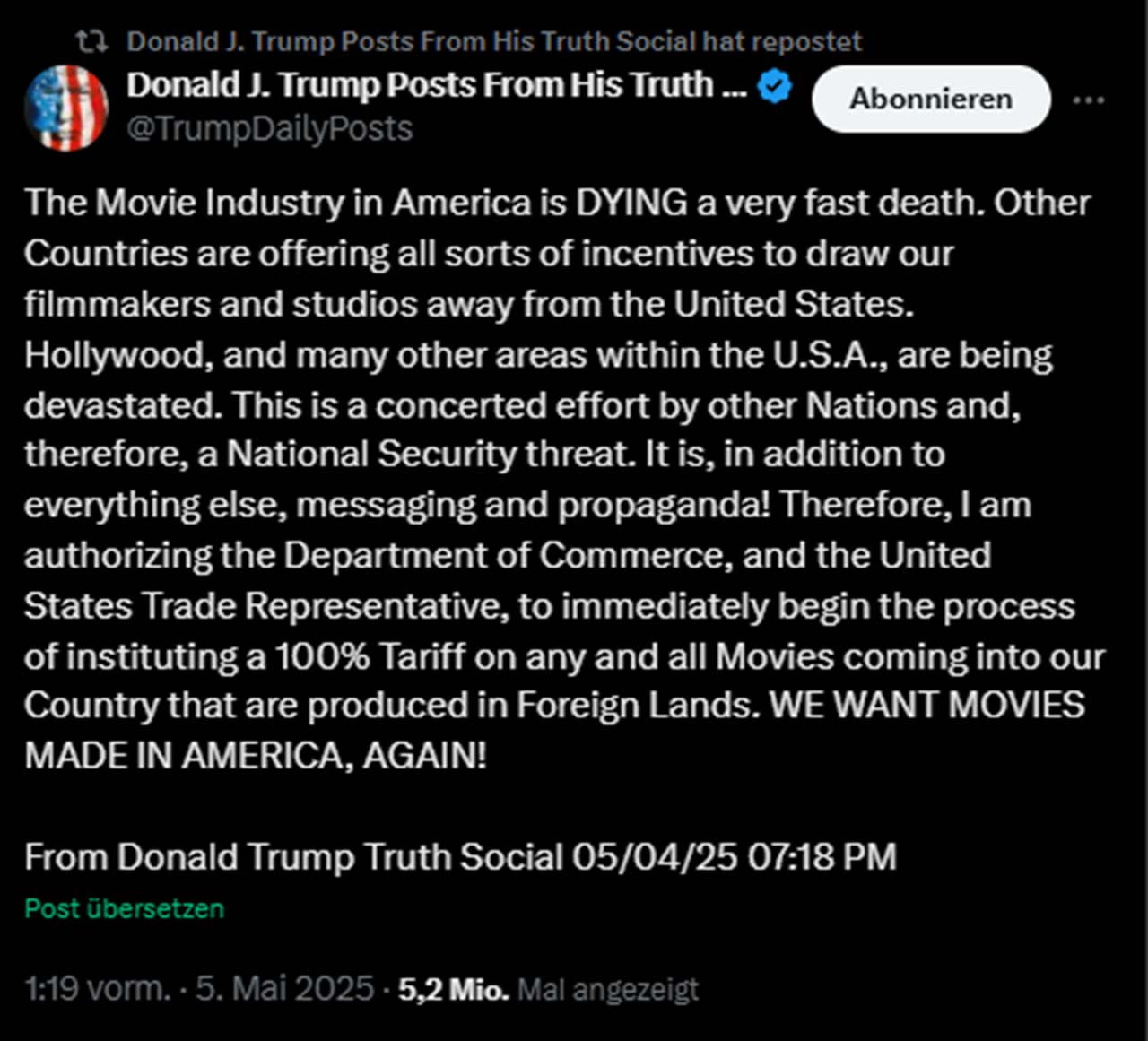Open the @TrumpDailyPosts handle
1148x1041 pixels.
(x=269, y=129)
